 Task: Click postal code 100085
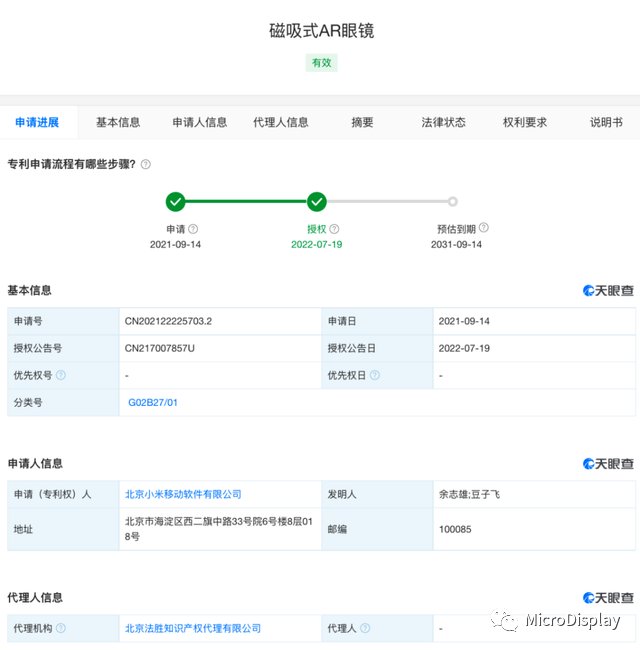coord(455,529)
